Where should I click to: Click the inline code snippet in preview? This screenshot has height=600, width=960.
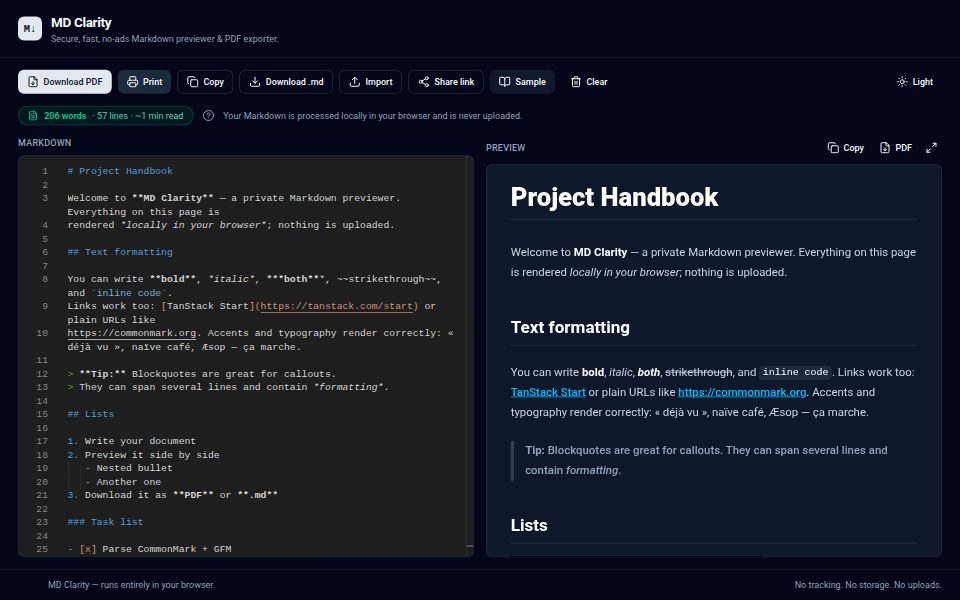pyautogui.click(x=795, y=372)
